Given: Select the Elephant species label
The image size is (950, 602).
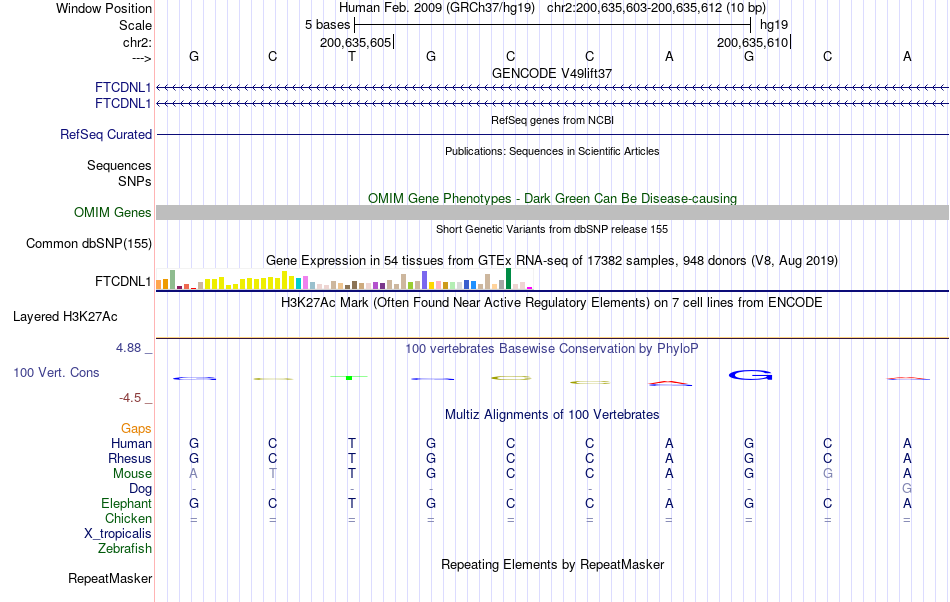Looking at the screenshot, I should click(x=126, y=503).
